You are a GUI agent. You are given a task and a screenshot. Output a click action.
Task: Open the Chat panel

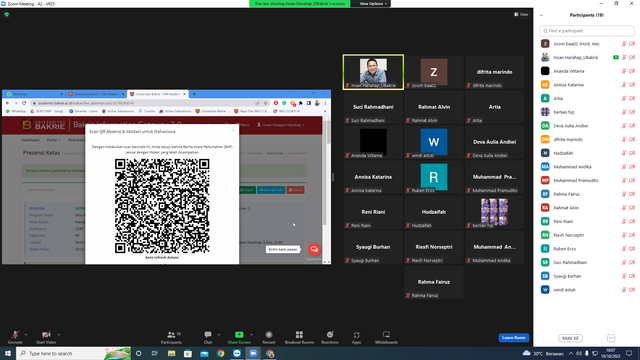point(208,337)
